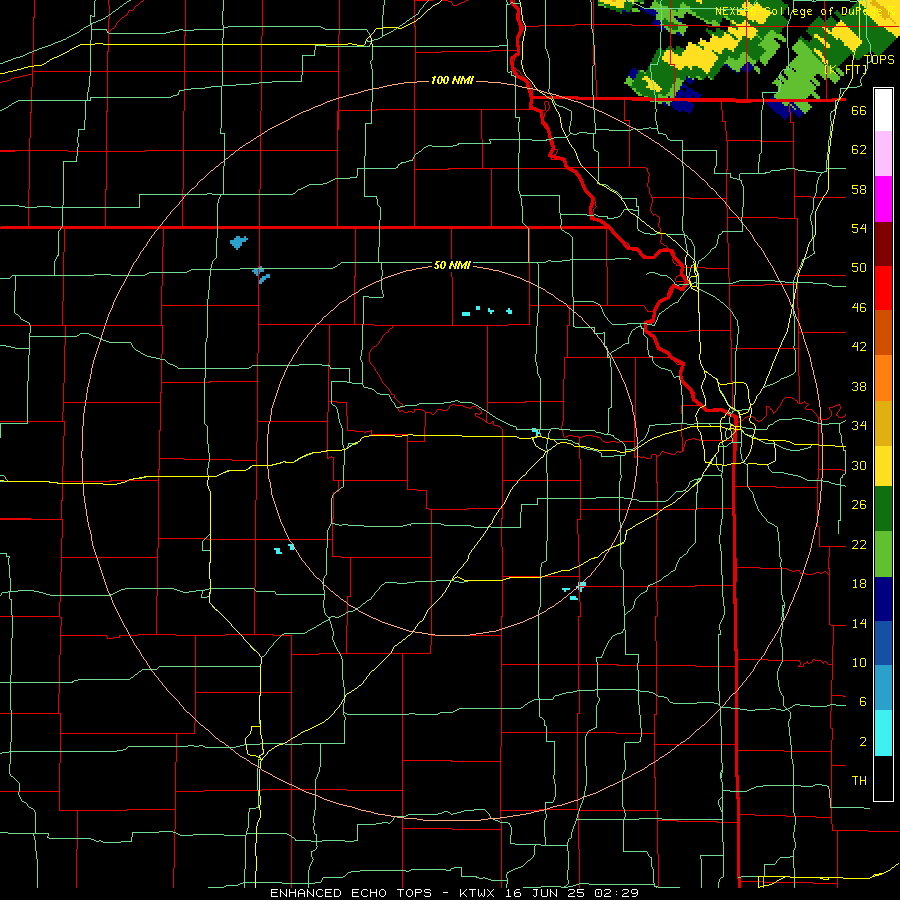
Task: Click the cyan legend swatch near 2
Action: pos(883,733)
